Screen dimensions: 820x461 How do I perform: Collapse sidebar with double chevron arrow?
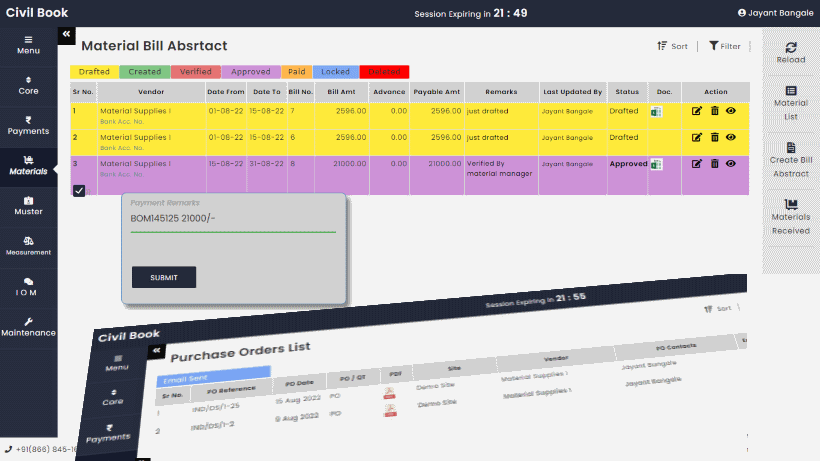pyautogui.click(x=67, y=34)
